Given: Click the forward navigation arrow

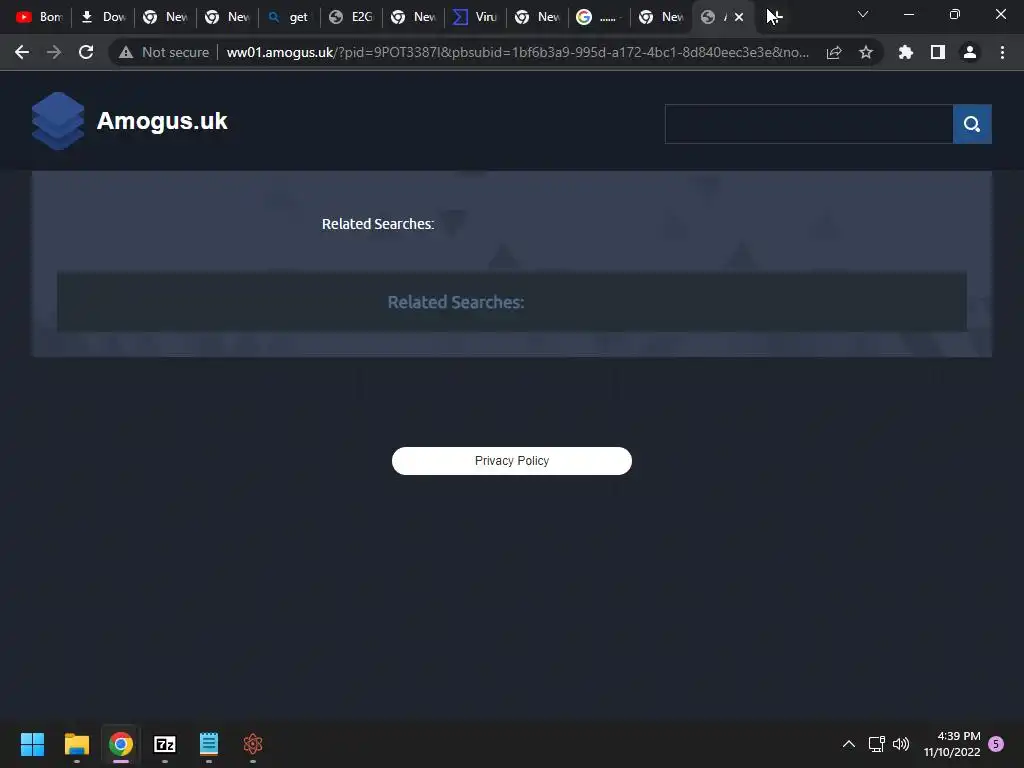Looking at the screenshot, I should (x=54, y=52).
